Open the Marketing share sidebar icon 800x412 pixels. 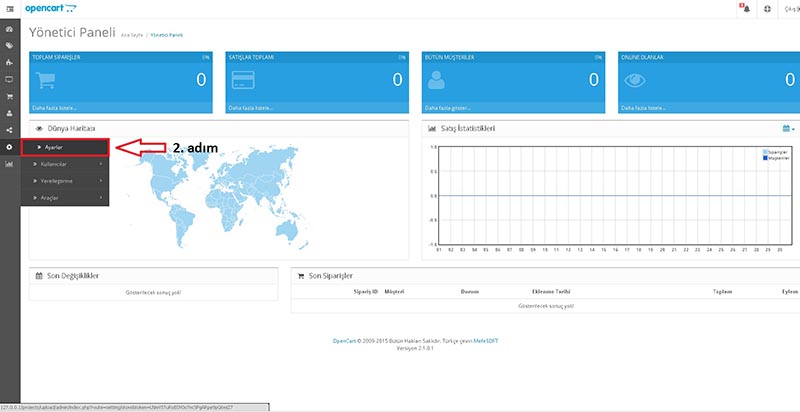click(9, 130)
